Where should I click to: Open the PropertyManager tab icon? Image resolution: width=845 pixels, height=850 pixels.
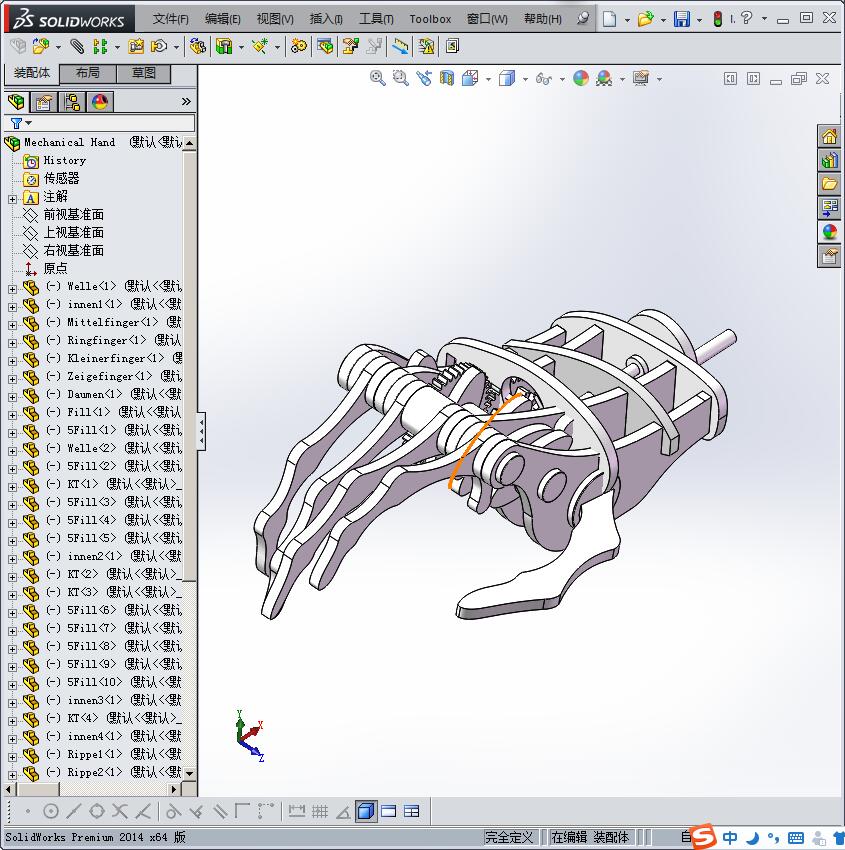tap(44, 102)
